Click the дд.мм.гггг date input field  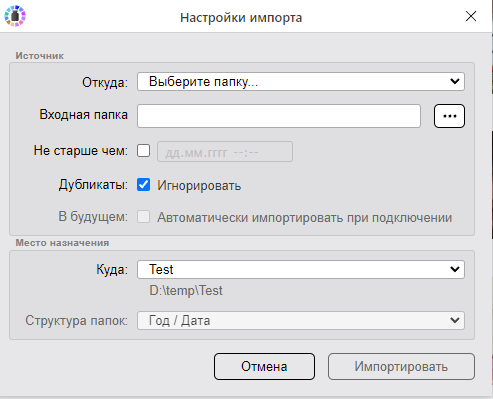(225, 152)
